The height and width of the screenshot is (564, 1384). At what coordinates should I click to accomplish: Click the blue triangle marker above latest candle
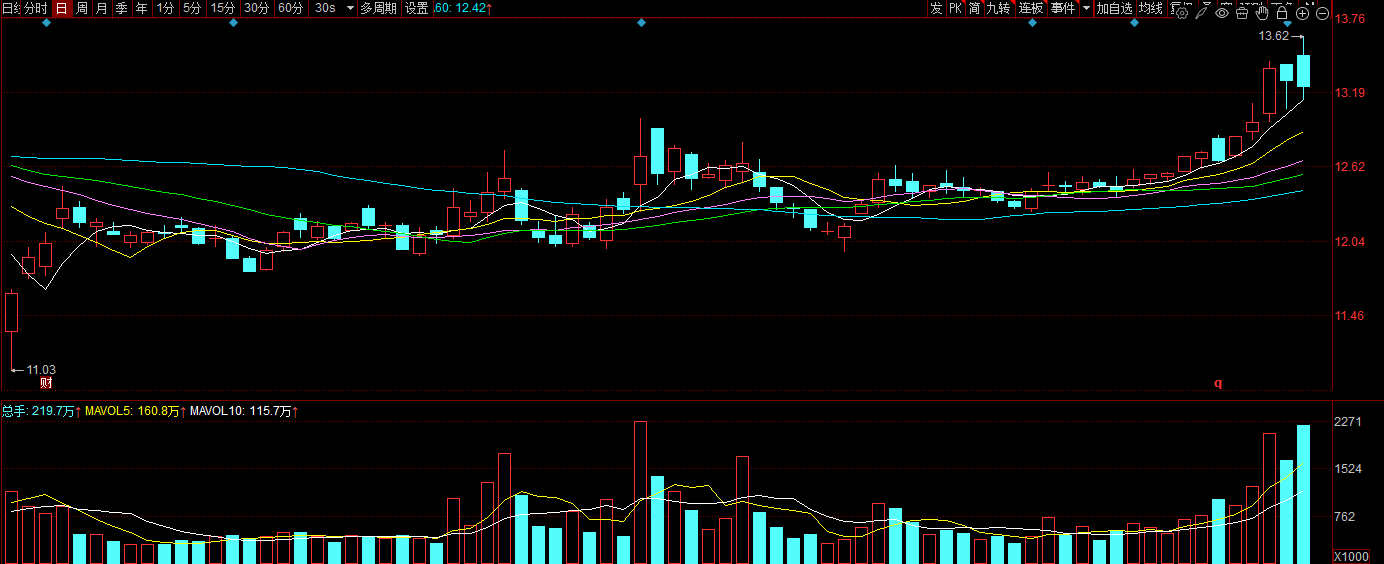[x=1288, y=23]
